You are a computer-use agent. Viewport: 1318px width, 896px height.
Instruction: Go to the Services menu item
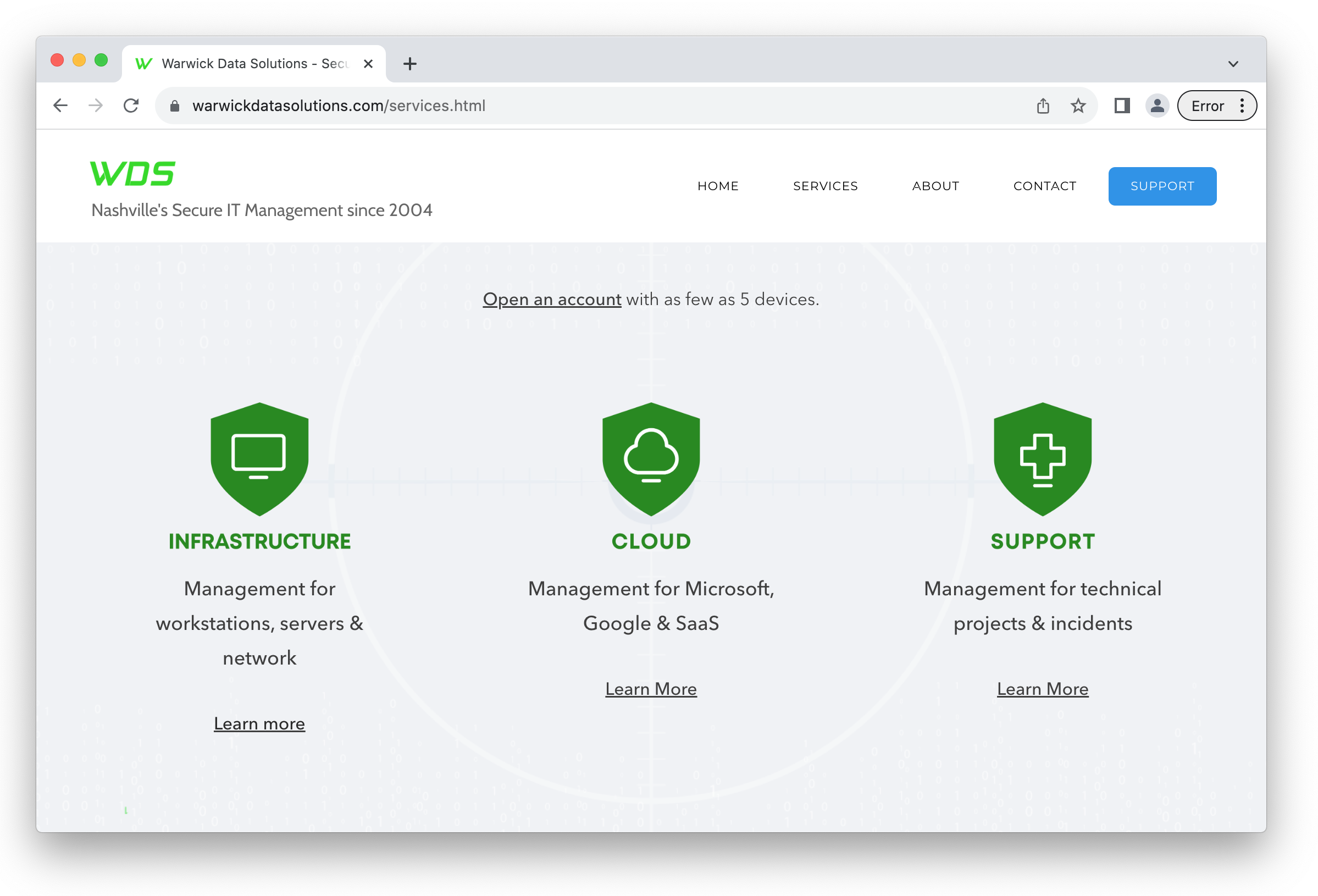(824, 186)
